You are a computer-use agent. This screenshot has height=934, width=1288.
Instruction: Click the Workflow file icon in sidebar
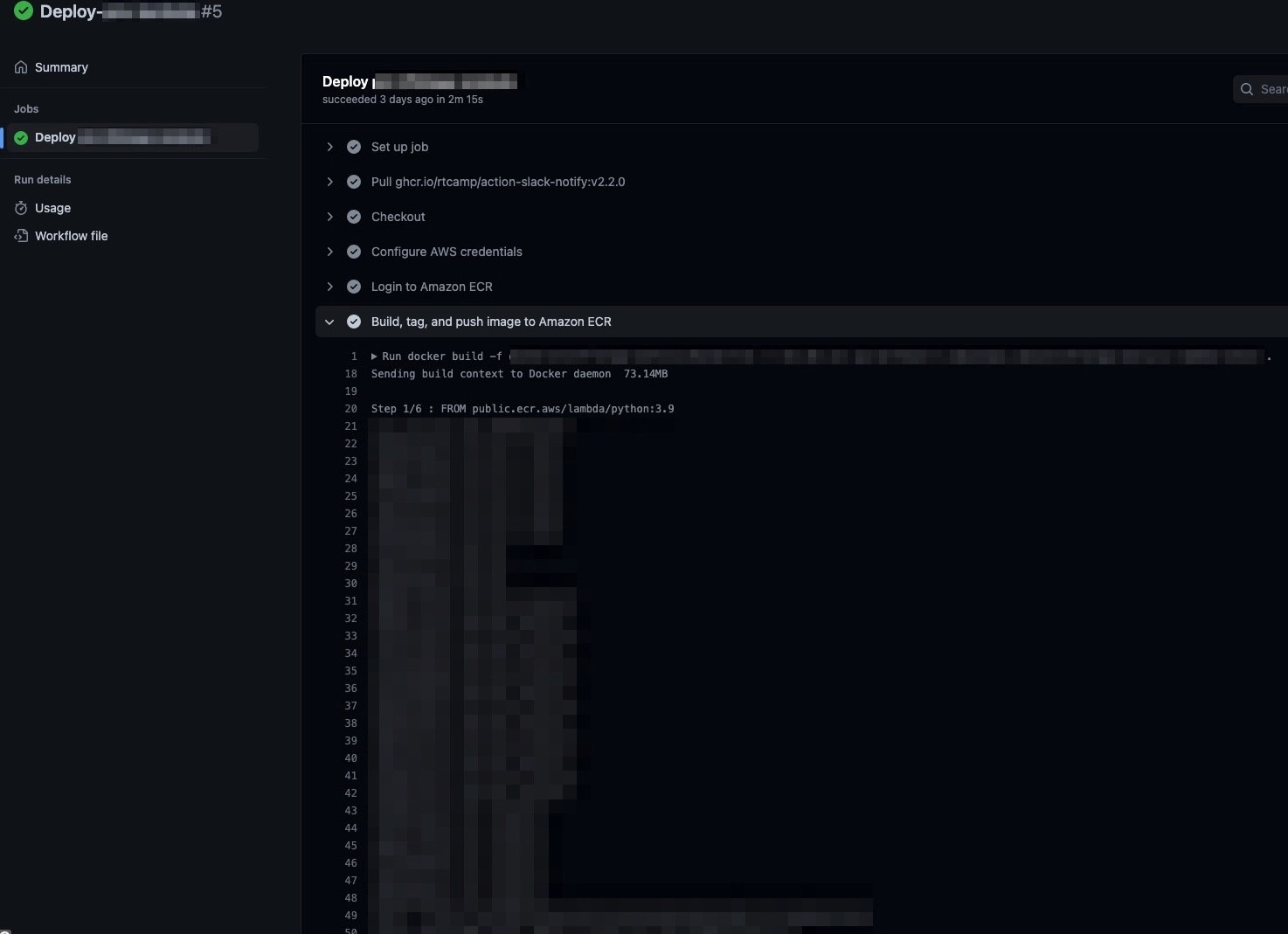[x=21, y=236]
